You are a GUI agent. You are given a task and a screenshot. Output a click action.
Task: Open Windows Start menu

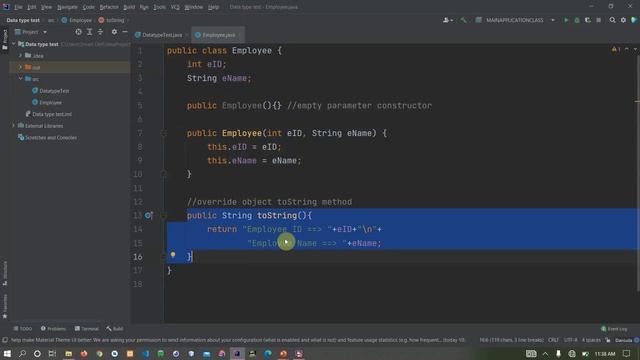[x=7, y=353]
